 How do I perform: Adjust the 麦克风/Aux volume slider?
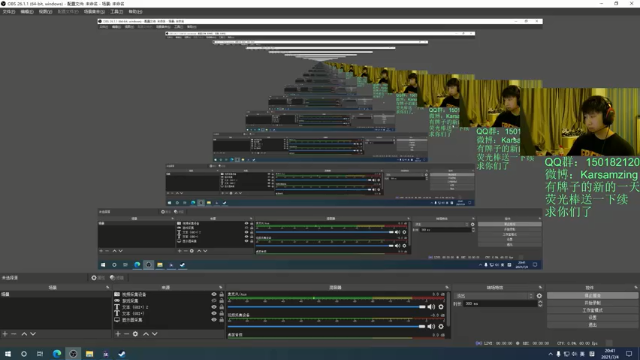click(x=327, y=307)
